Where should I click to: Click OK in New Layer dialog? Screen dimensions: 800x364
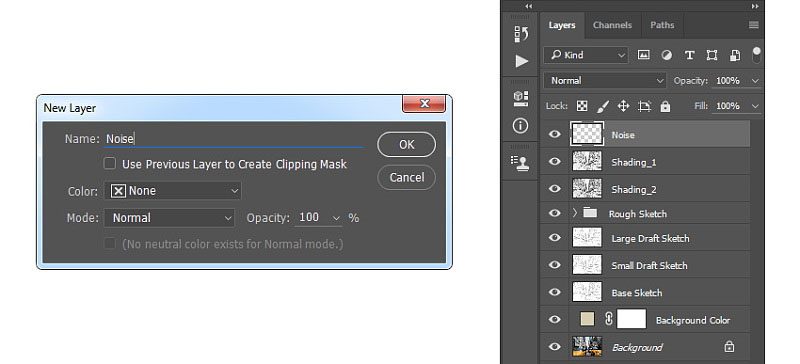tap(407, 144)
